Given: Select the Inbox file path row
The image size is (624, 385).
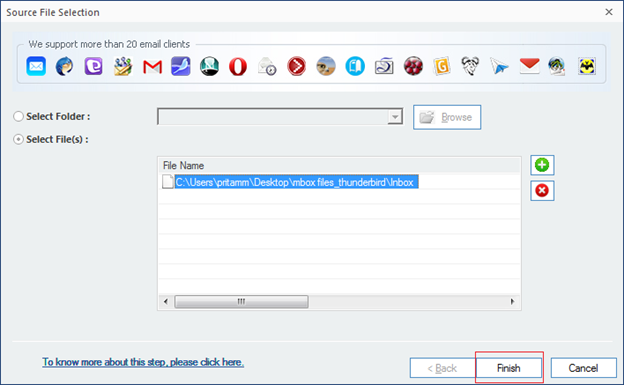Looking at the screenshot, I should pyautogui.click(x=296, y=182).
